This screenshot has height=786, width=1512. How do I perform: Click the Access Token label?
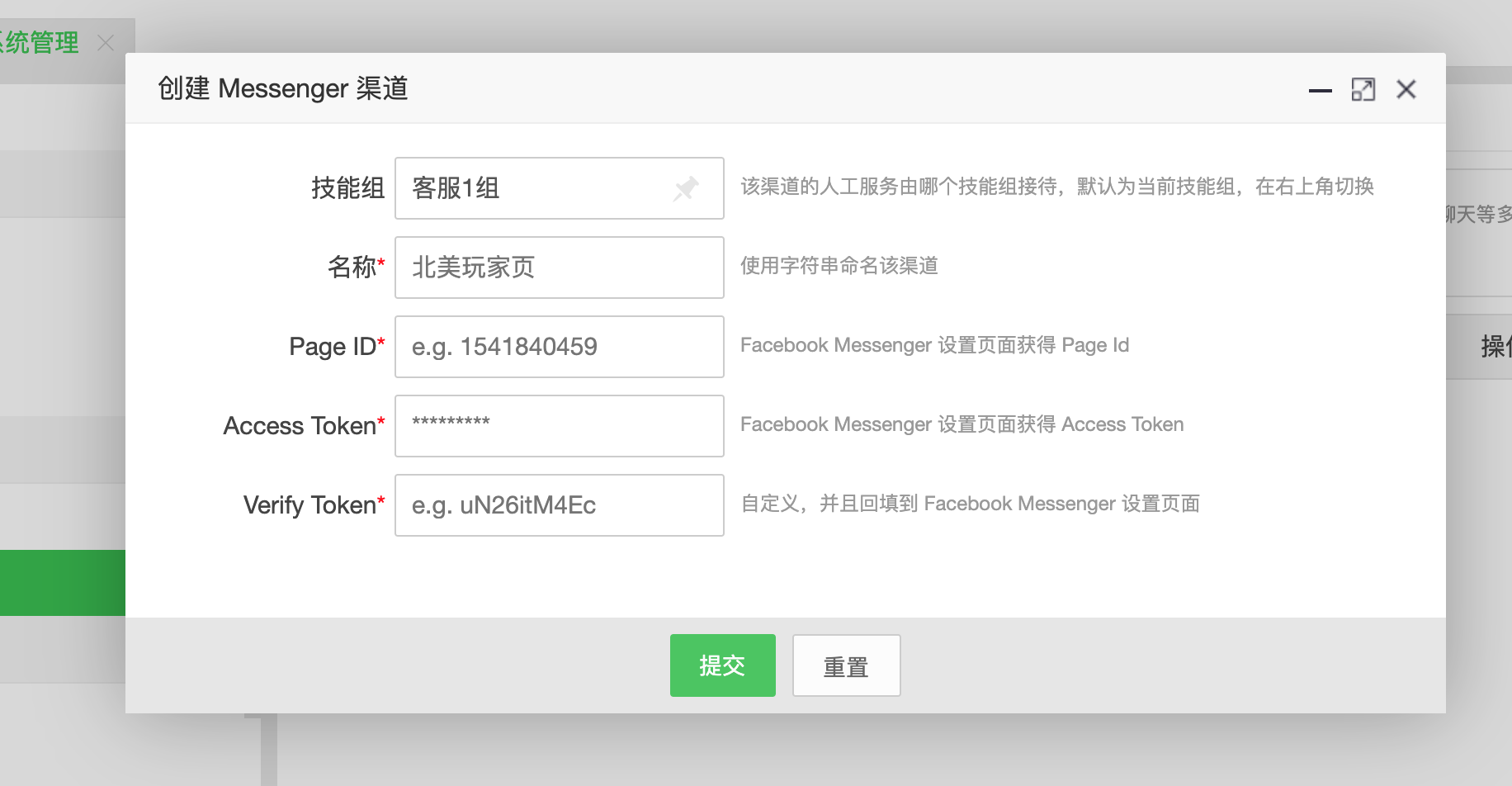point(304,426)
